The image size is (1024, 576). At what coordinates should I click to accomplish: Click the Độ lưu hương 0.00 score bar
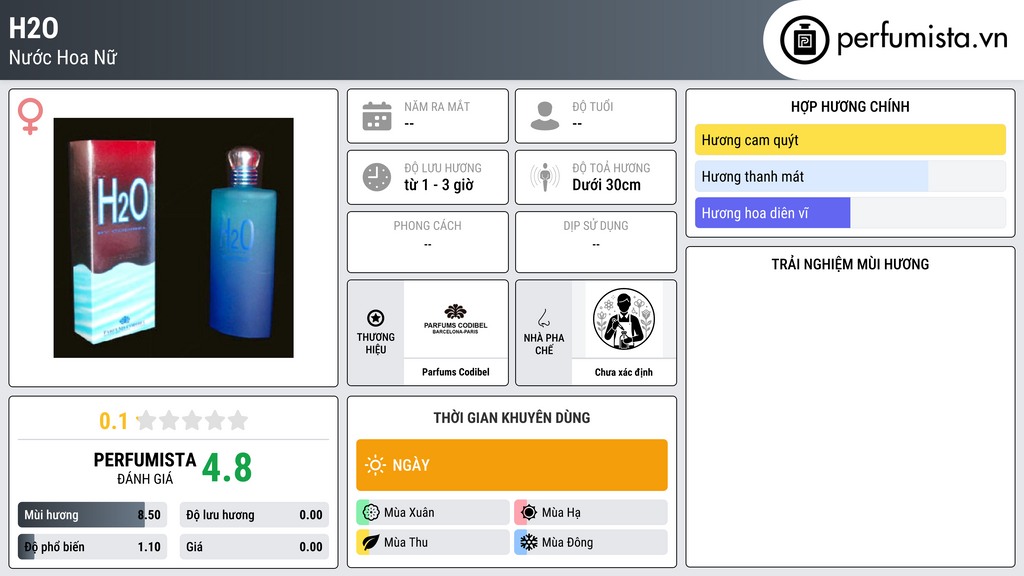pyautogui.click(x=254, y=515)
